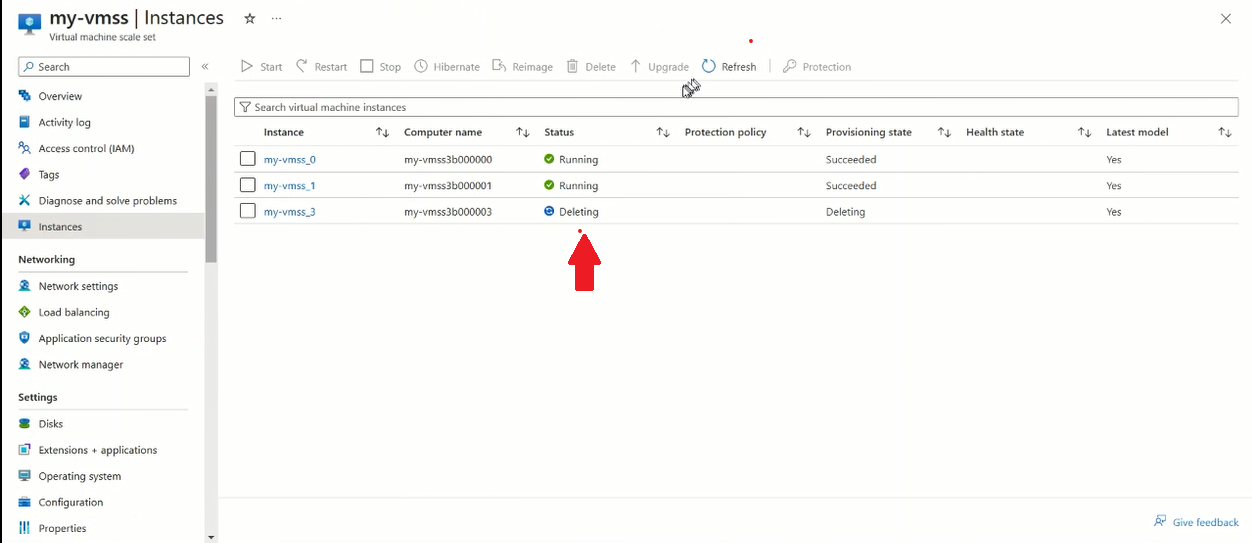Open the my-vmss_0 instance link
Image resolution: width=1252 pixels, height=543 pixels.
pos(290,160)
